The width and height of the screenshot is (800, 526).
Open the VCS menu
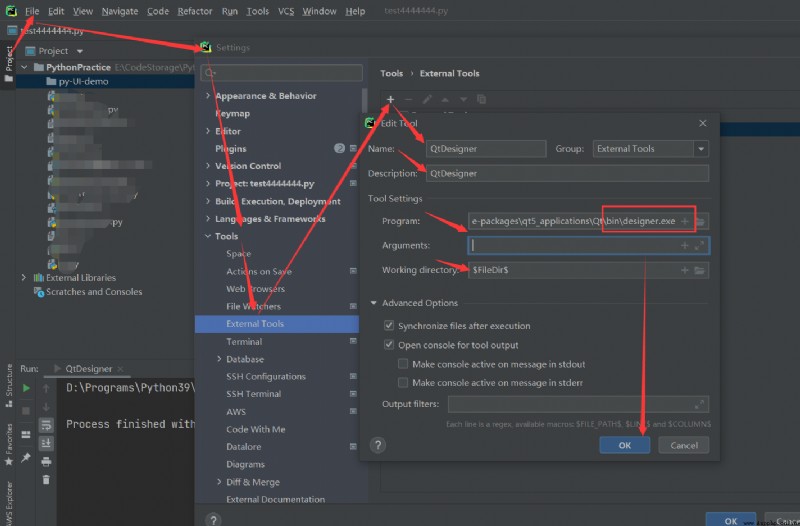[286, 11]
